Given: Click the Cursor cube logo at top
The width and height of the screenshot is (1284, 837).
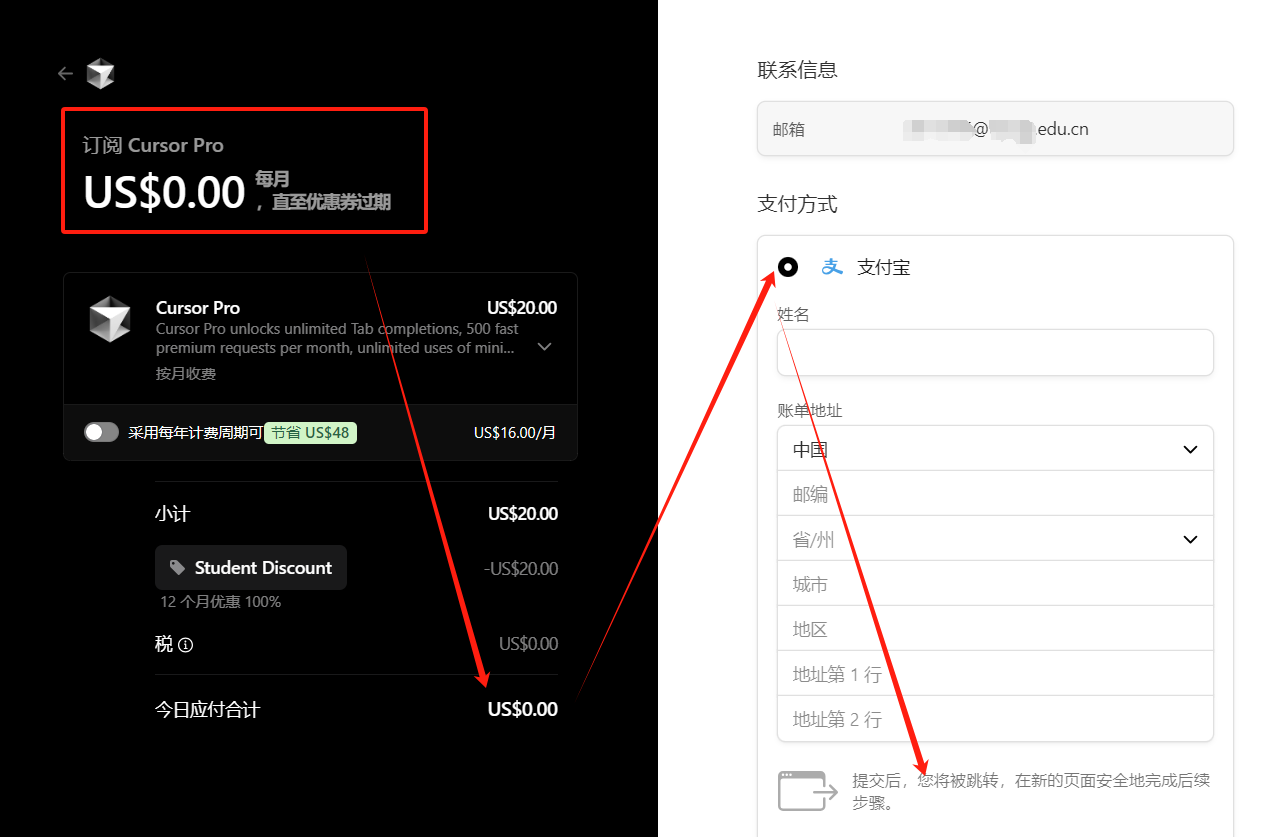Looking at the screenshot, I should (100, 73).
